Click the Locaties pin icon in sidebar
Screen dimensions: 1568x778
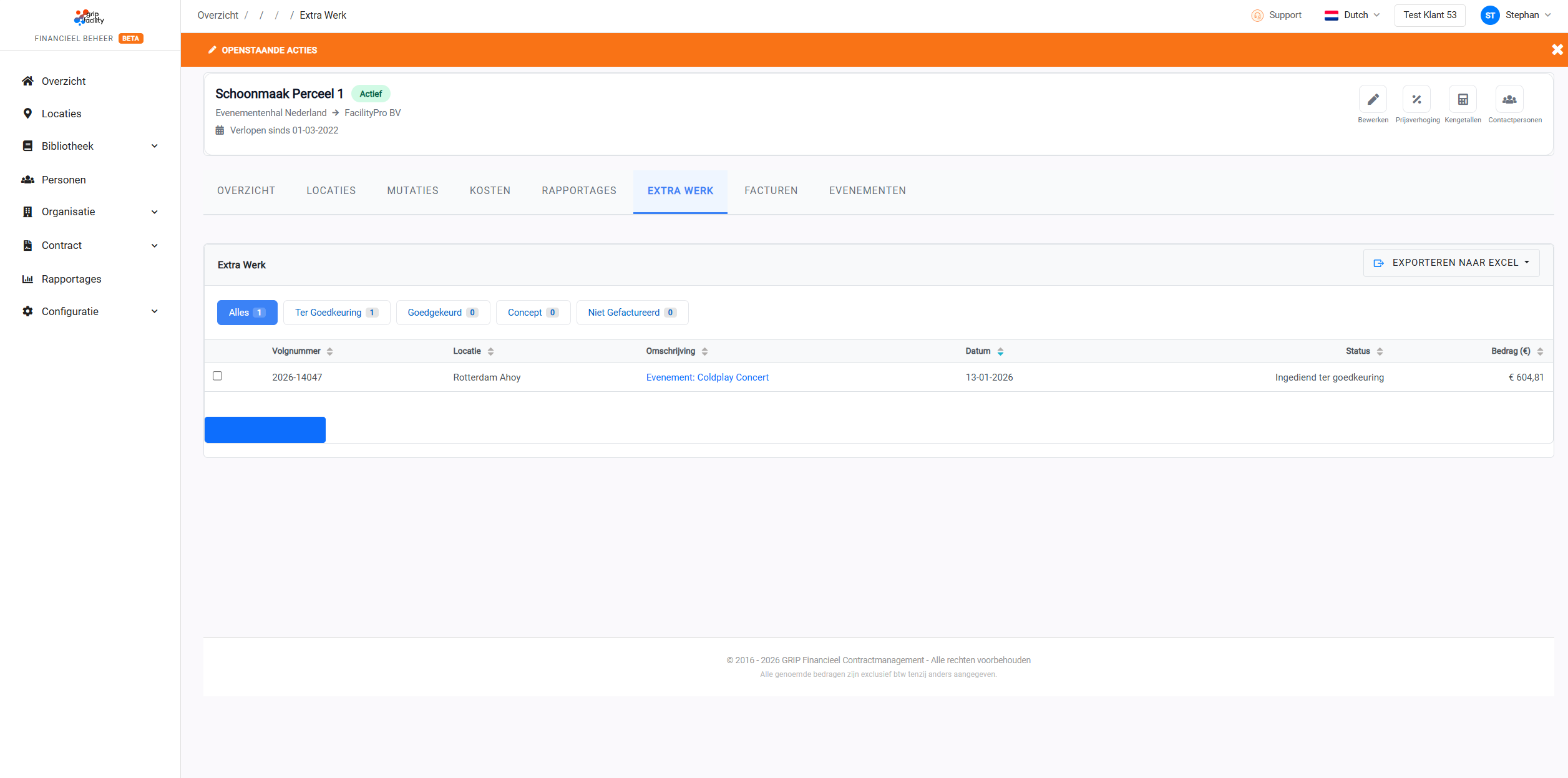coord(27,114)
